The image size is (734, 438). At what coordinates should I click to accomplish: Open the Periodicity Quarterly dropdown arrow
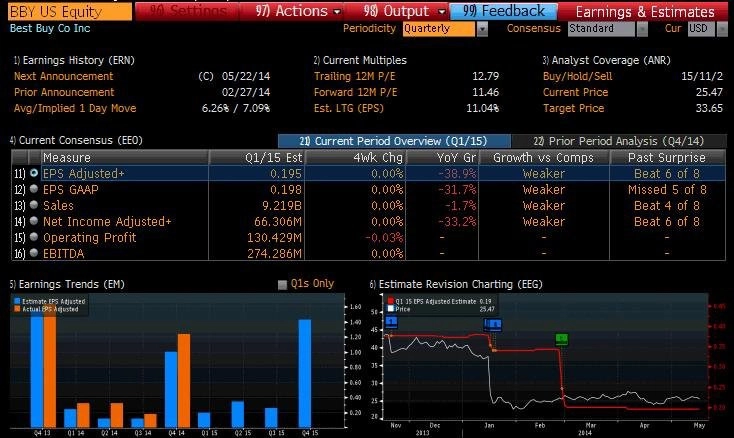point(482,29)
